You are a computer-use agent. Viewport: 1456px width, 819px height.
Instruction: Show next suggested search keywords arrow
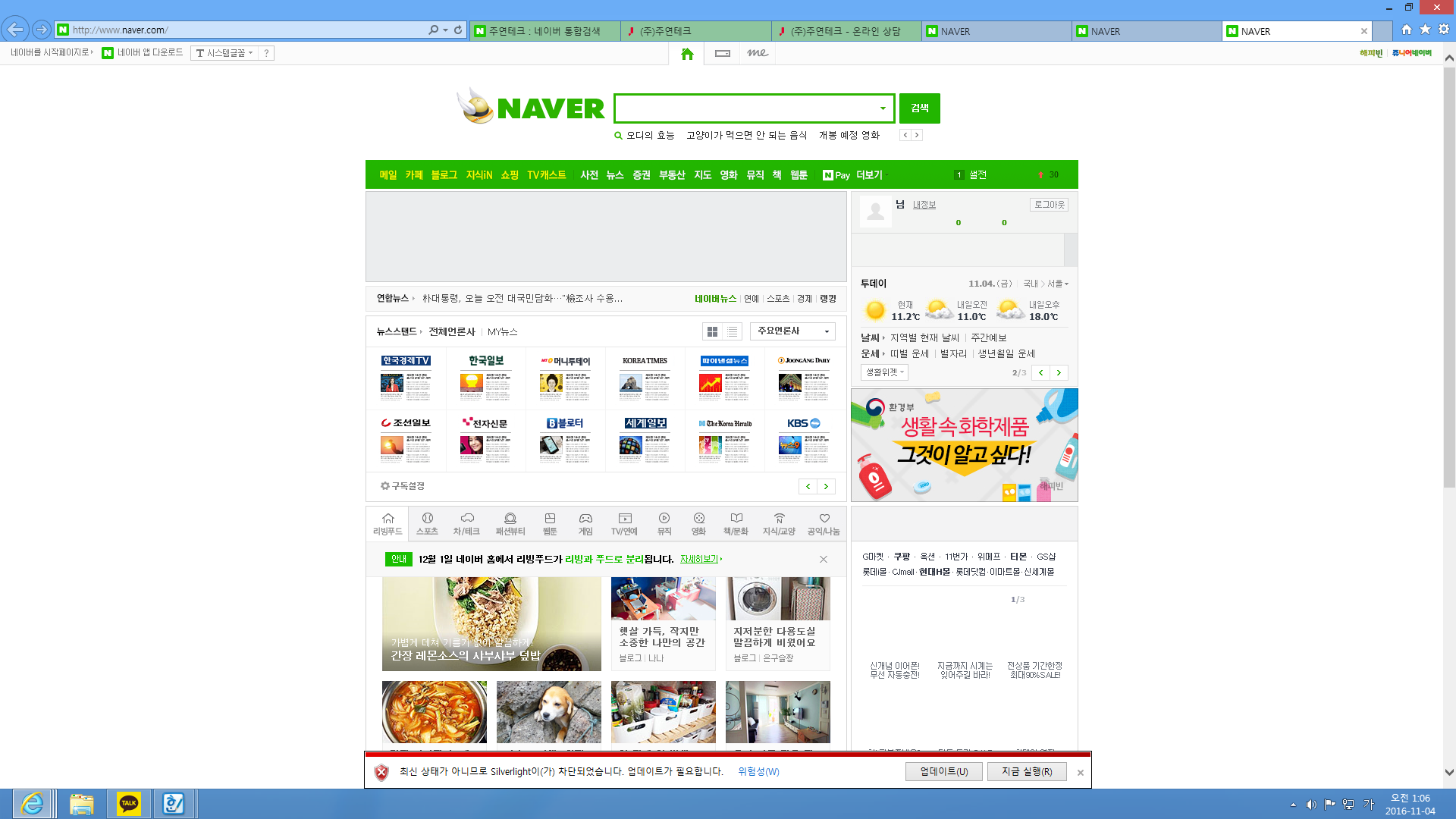[x=917, y=135]
